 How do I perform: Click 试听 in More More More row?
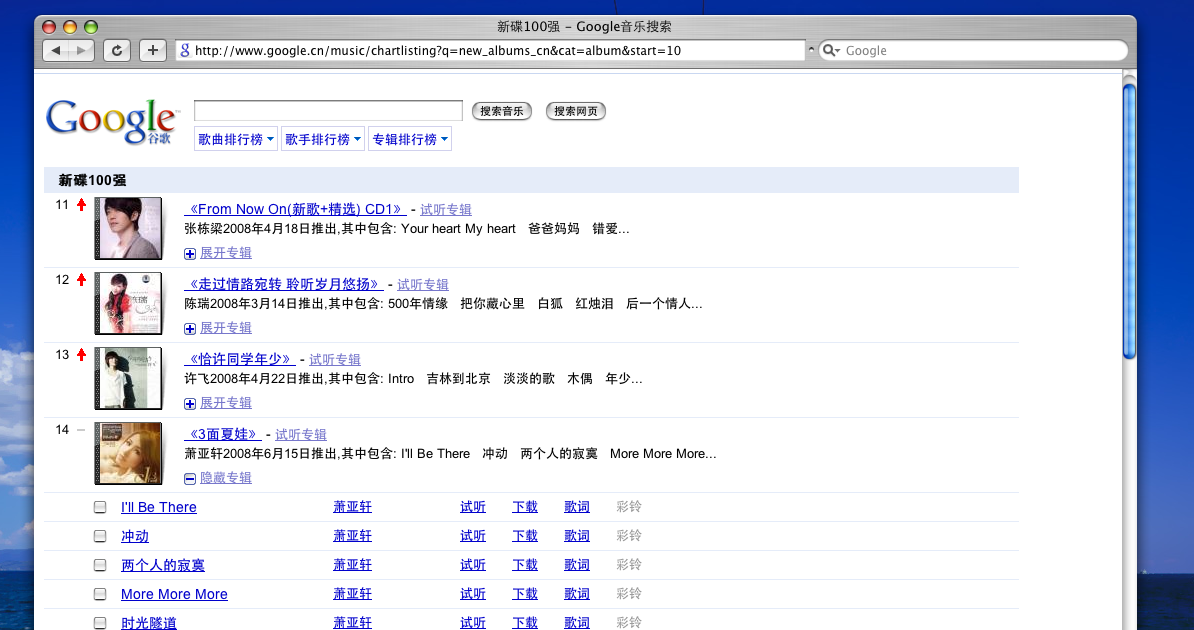(x=473, y=594)
